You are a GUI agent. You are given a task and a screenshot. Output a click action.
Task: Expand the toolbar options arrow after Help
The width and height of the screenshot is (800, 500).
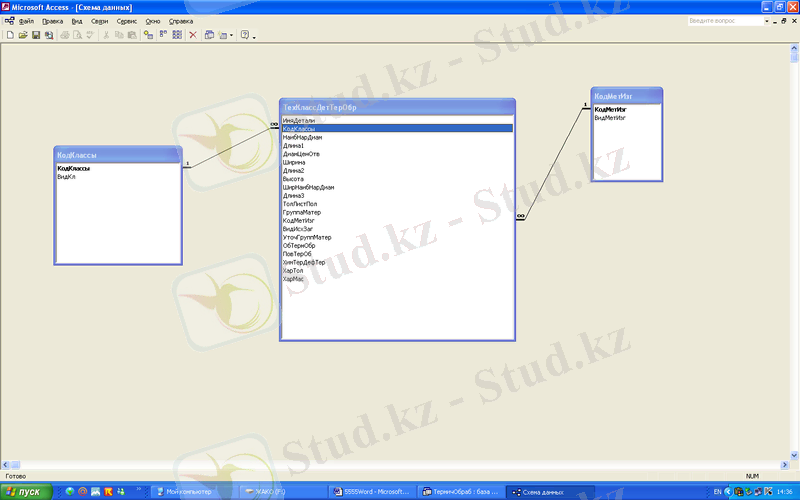click(255, 37)
